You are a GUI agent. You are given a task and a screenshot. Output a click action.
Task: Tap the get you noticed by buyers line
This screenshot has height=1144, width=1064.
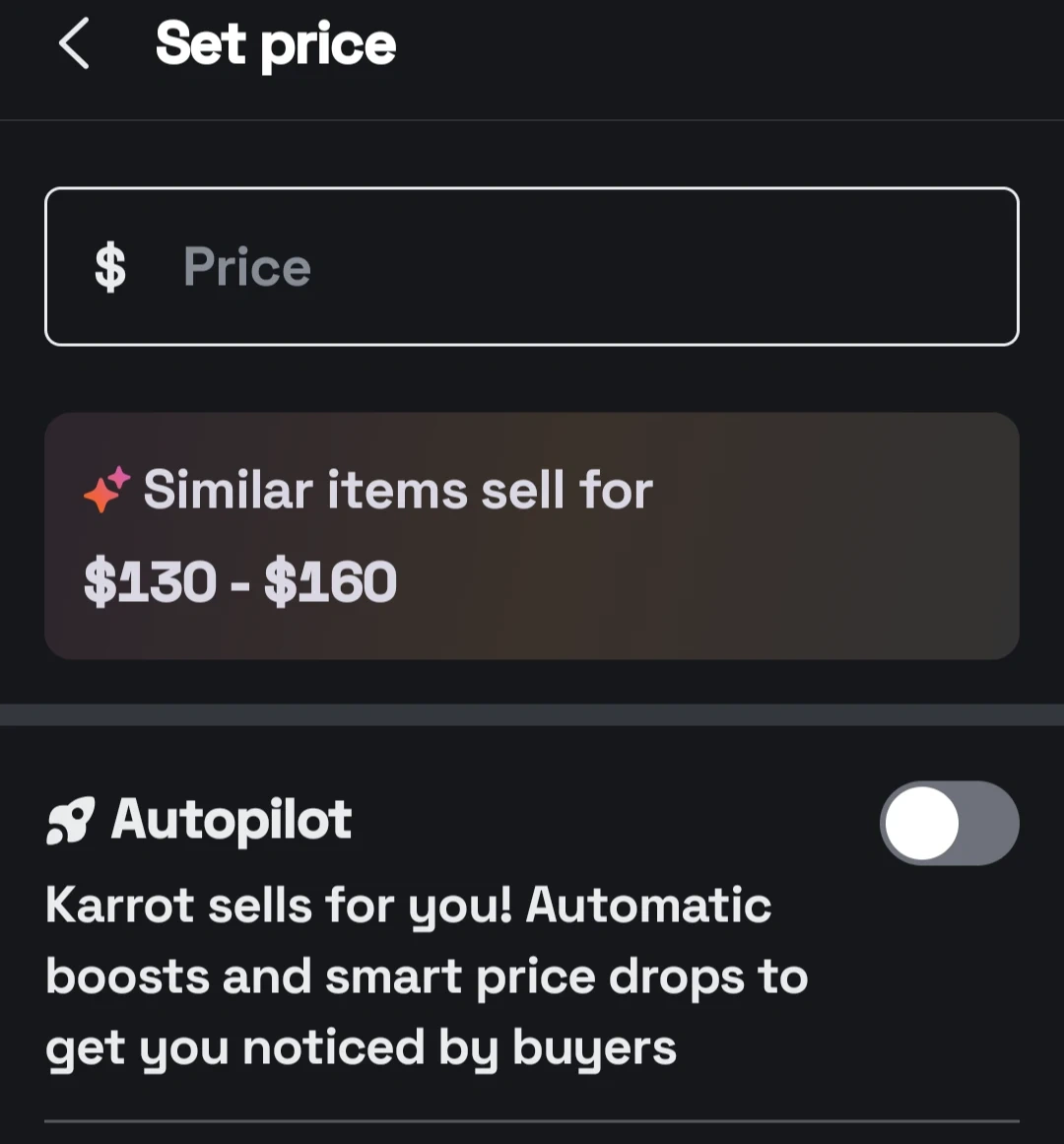(361, 1048)
